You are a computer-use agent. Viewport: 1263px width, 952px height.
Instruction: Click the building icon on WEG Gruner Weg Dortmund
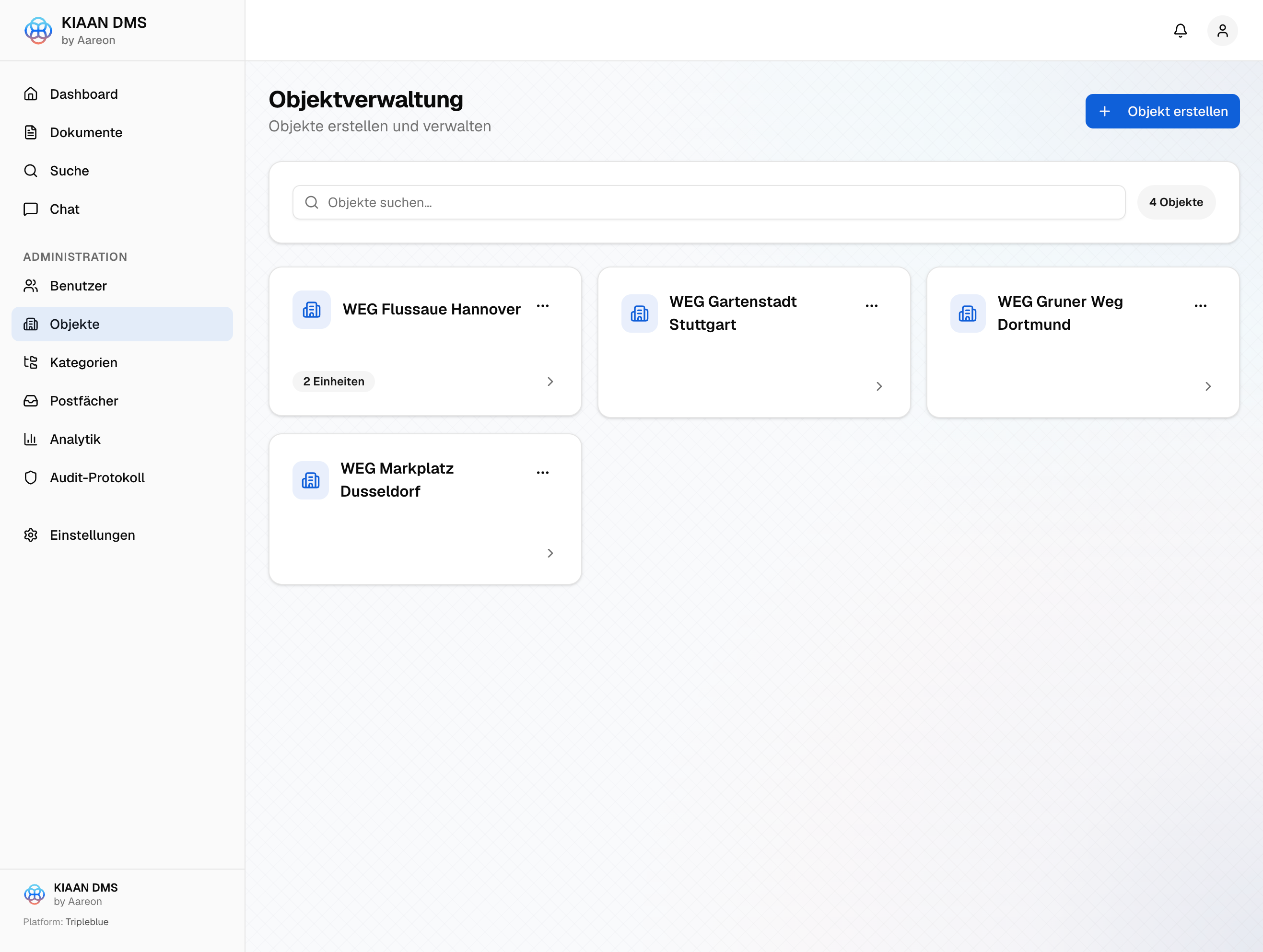point(967,313)
